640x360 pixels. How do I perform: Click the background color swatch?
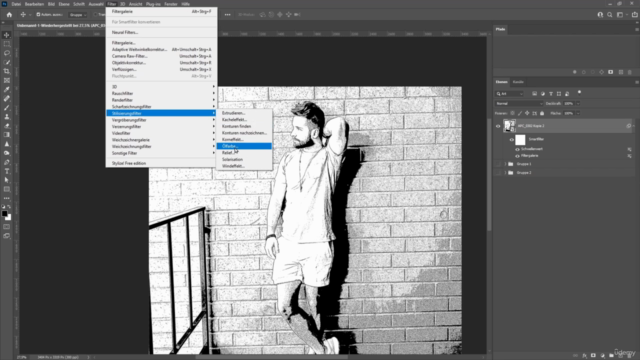[x=9, y=218]
